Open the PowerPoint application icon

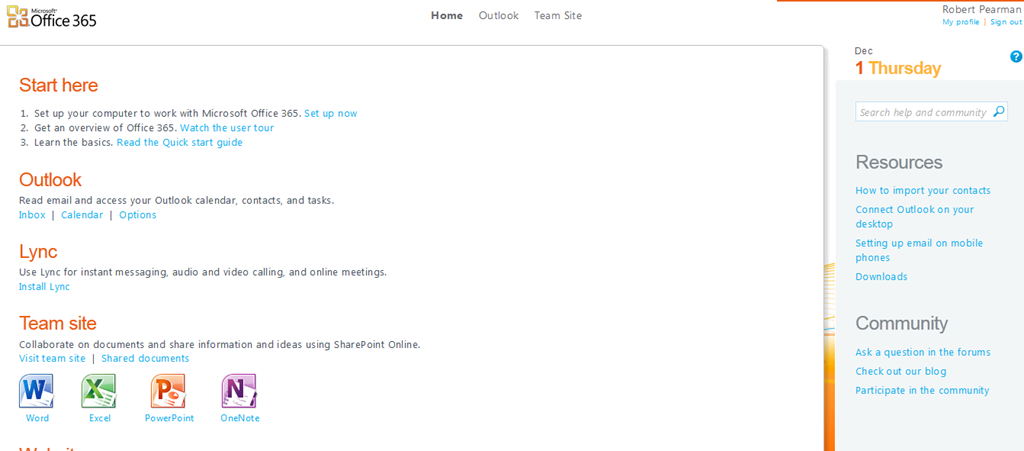pos(168,391)
